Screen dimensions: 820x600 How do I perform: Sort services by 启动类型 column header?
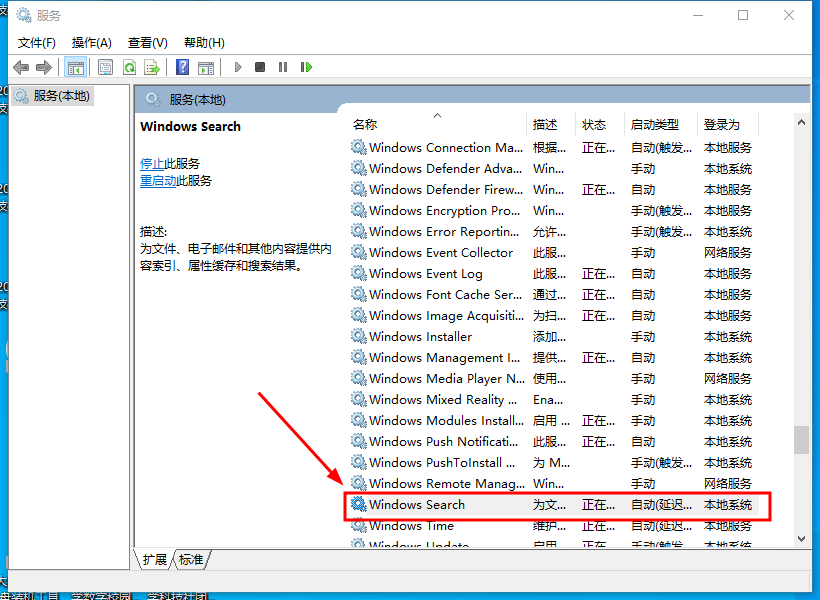click(x=655, y=125)
